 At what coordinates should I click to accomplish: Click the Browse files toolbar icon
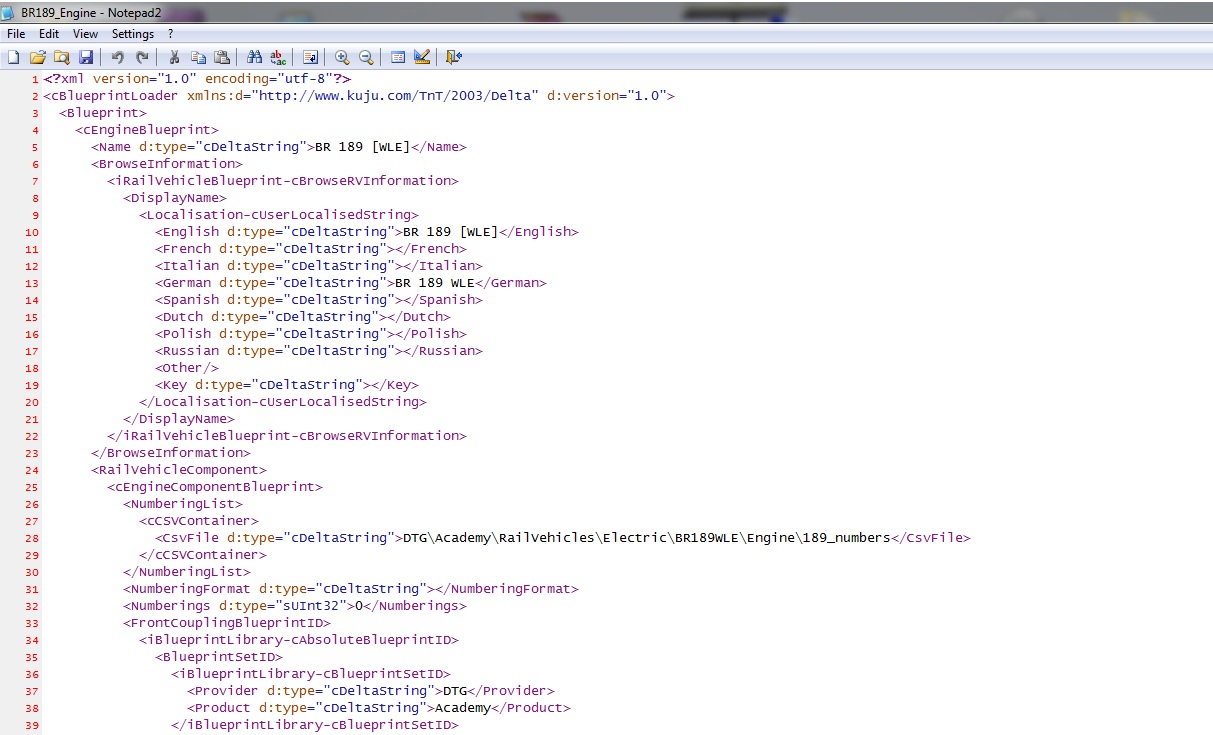coord(62,57)
